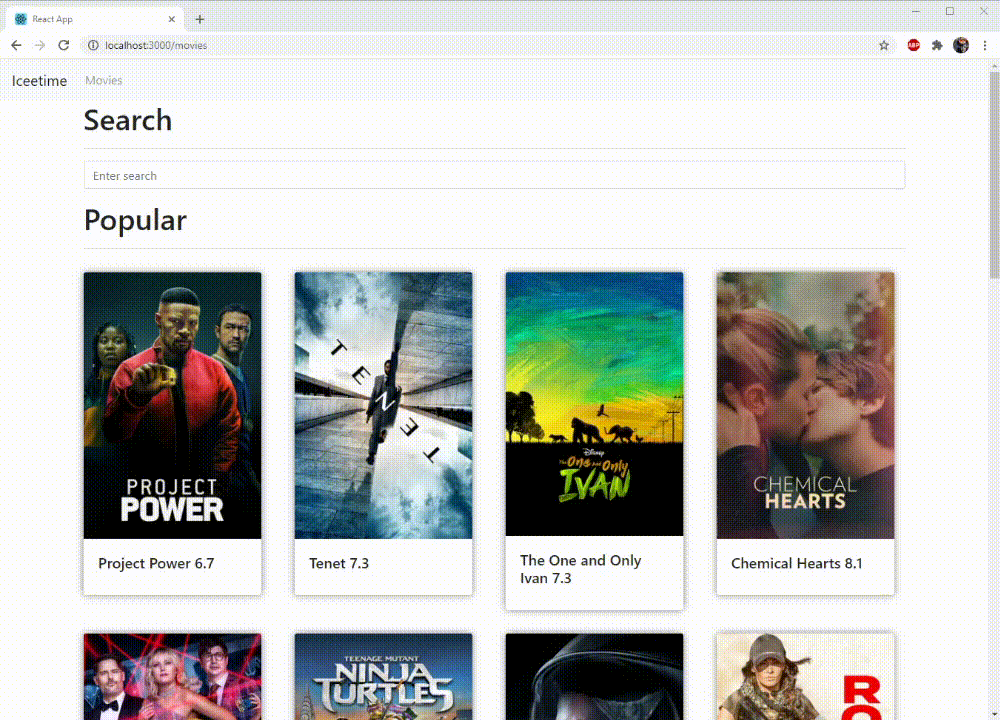Click the scrollbar down arrow

coord(994,714)
